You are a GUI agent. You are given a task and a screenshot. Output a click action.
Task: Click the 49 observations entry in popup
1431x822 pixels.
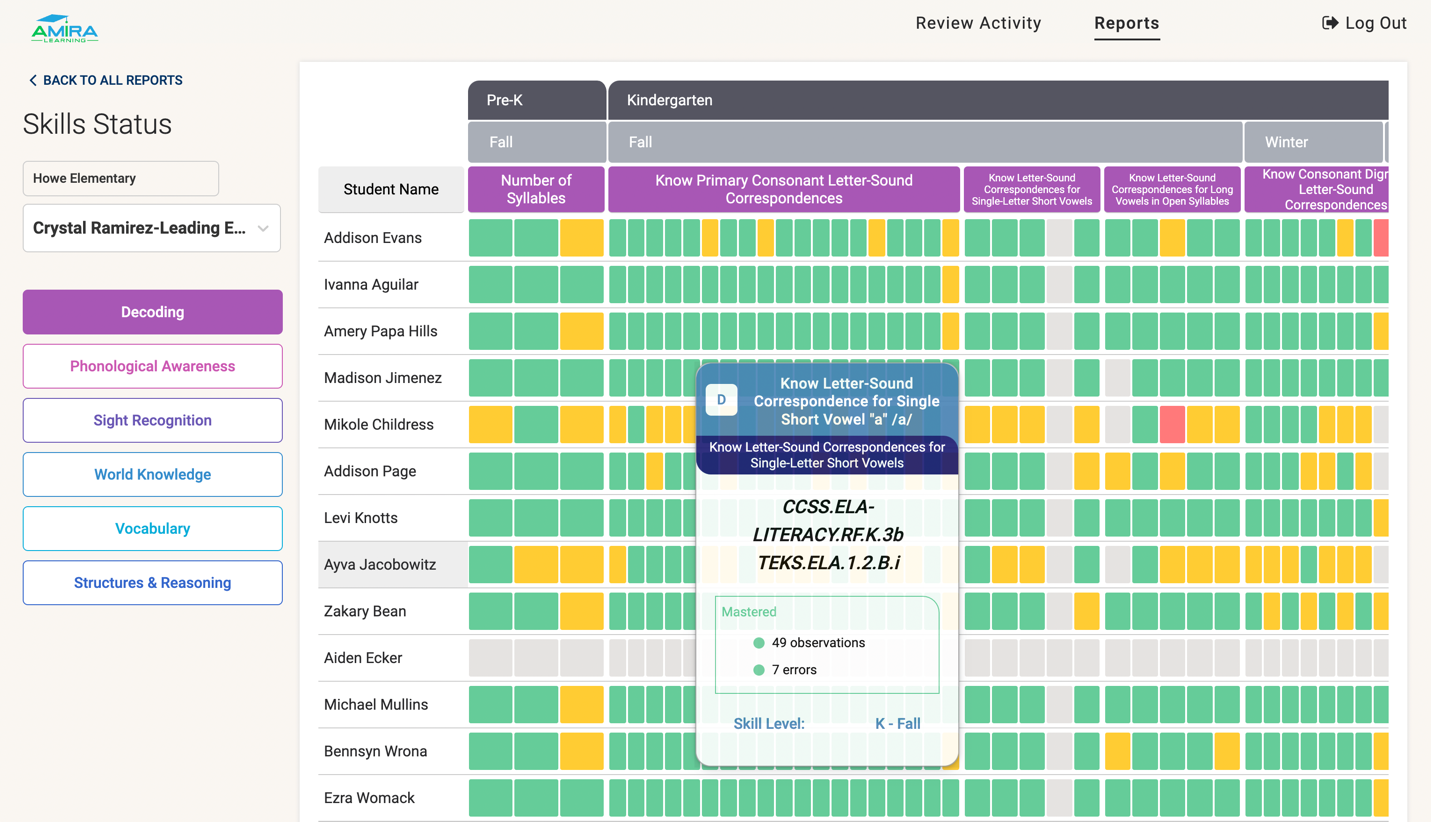809,643
